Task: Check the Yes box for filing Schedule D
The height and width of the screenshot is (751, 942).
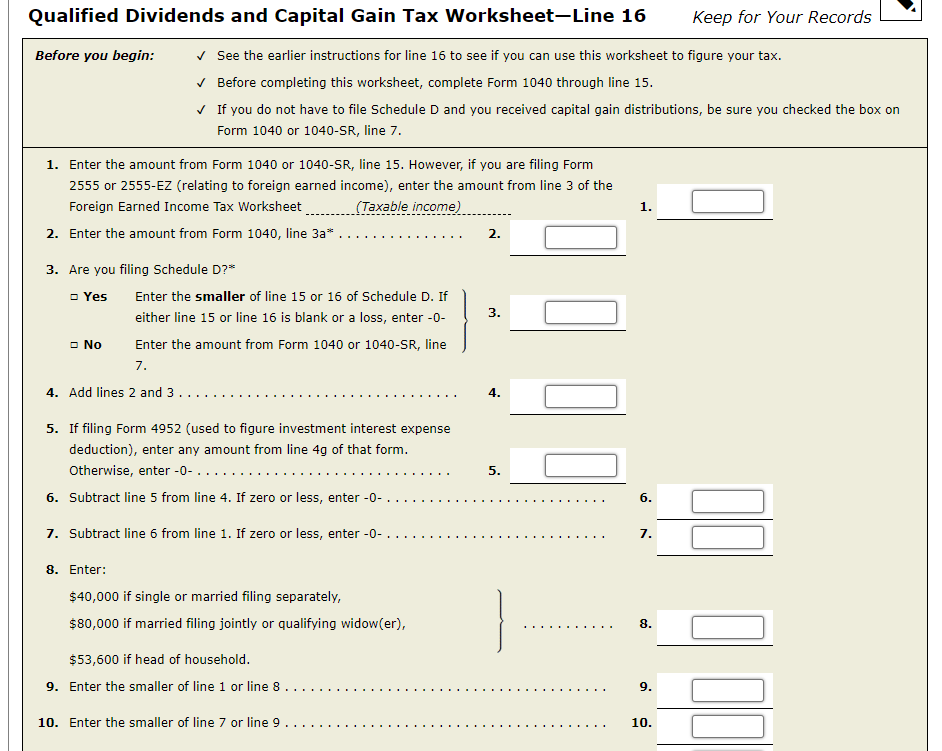Action: (x=74, y=297)
